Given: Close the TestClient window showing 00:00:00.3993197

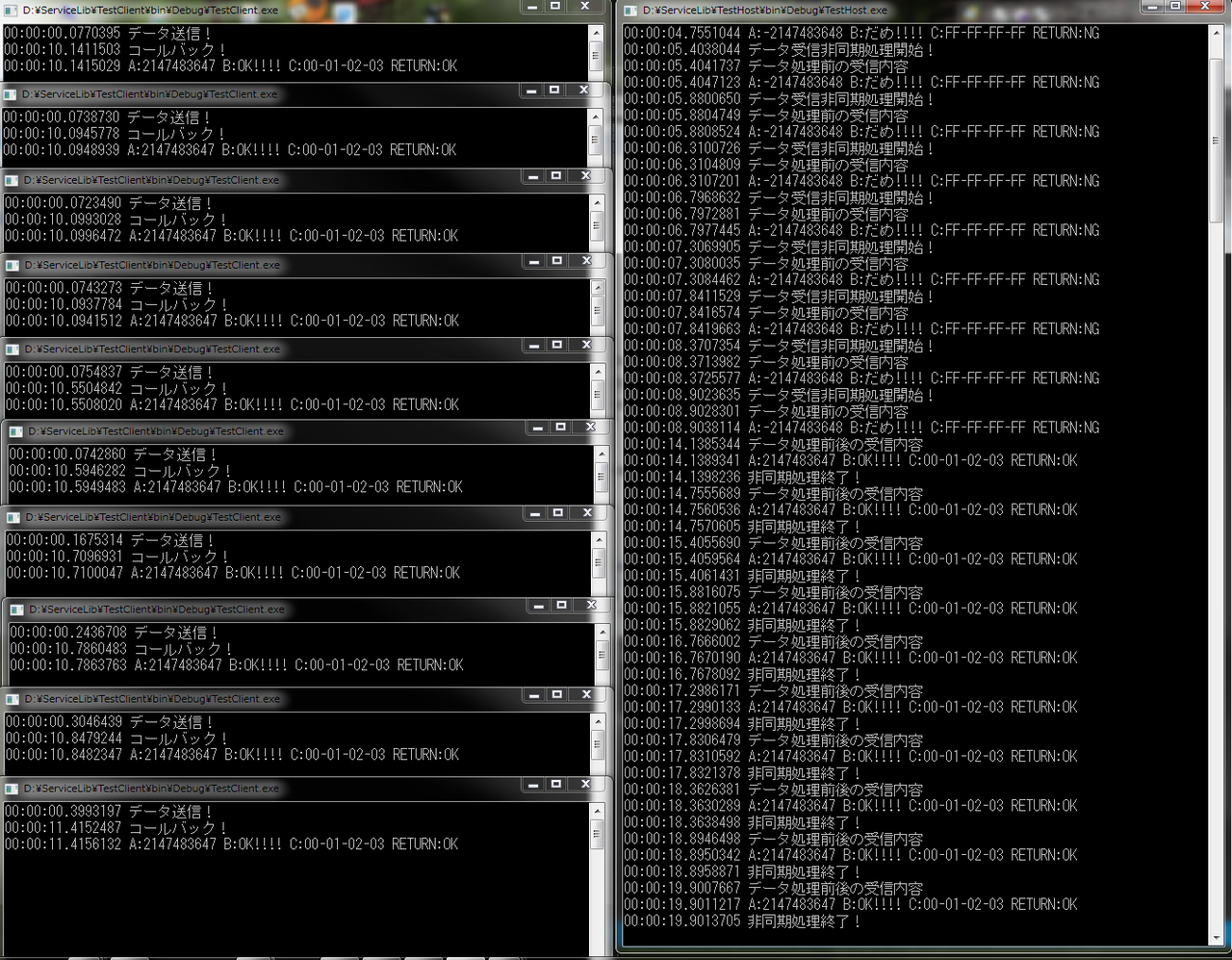Looking at the screenshot, I should point(585,785).
